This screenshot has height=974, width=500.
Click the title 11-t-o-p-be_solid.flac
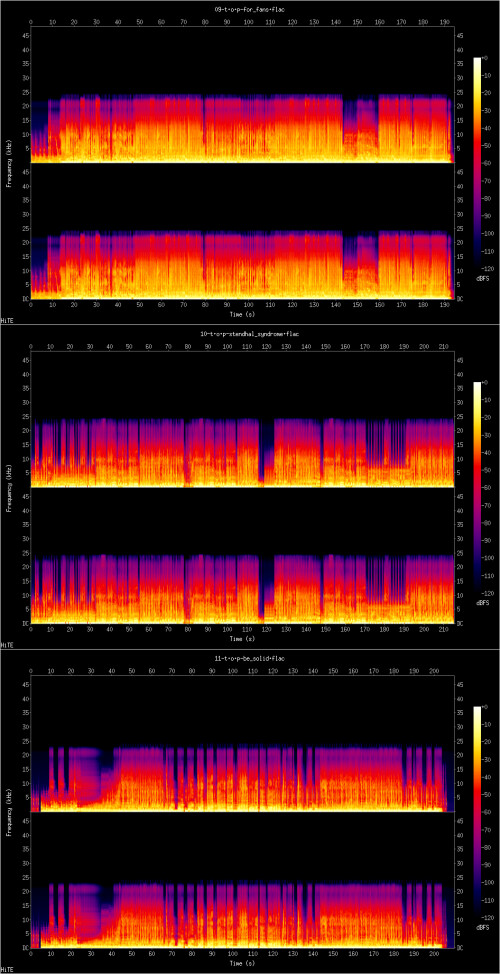(x=249, y=658)
